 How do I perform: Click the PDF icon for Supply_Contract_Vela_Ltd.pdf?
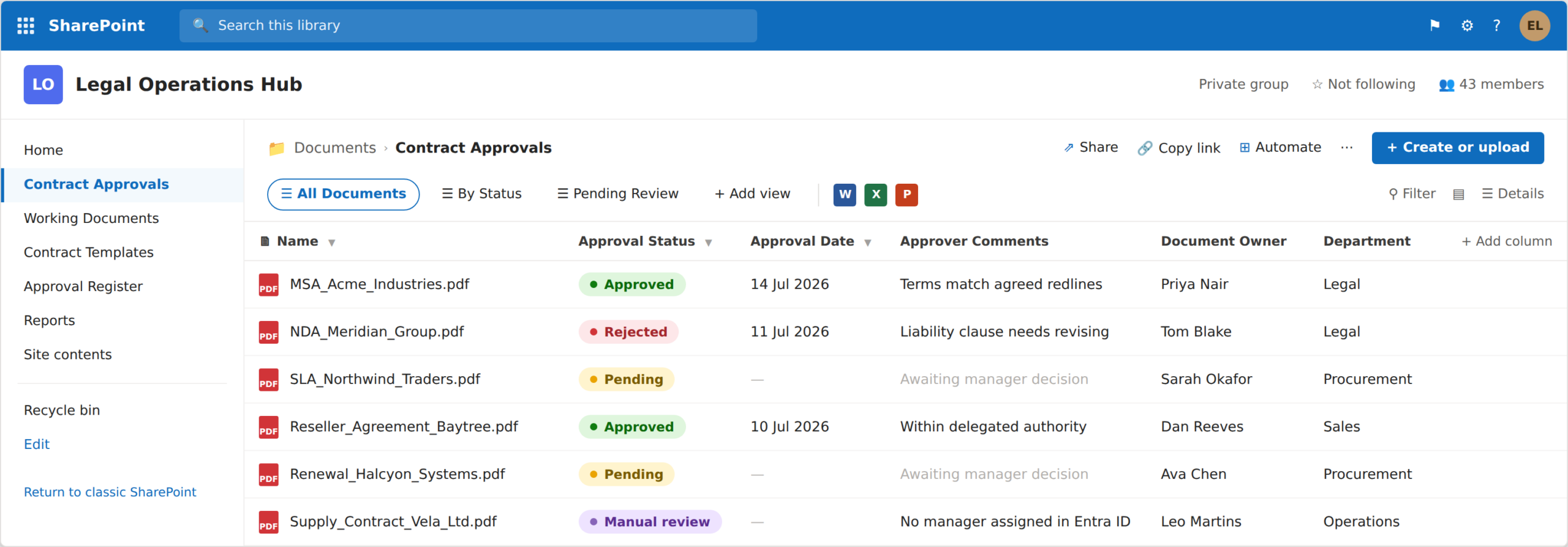(x=268, y=522)
